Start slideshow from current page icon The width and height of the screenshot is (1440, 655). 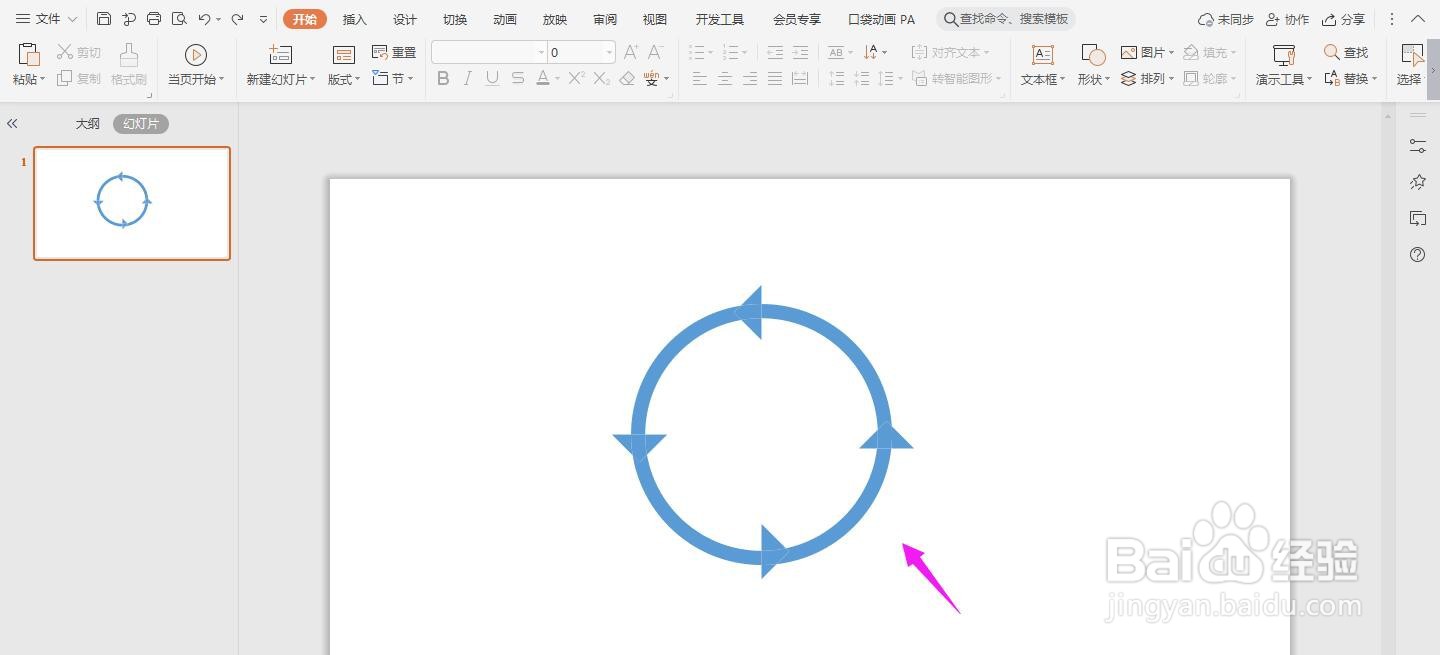[196, 55]
